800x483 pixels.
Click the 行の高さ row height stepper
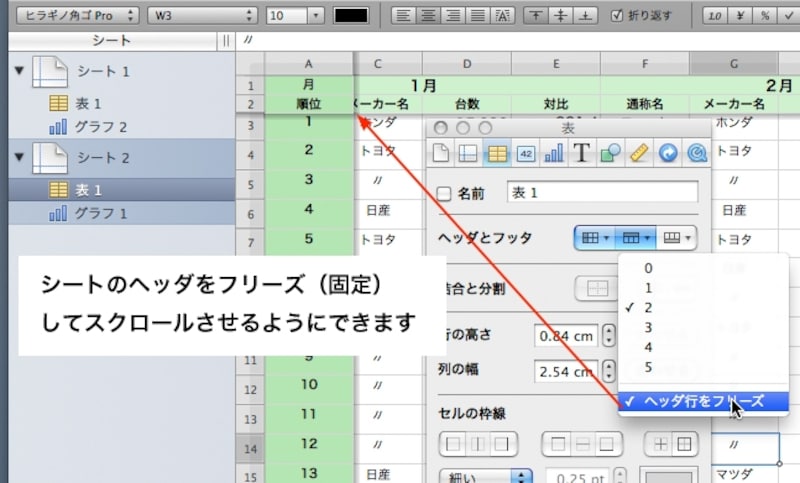click(608, 336)
